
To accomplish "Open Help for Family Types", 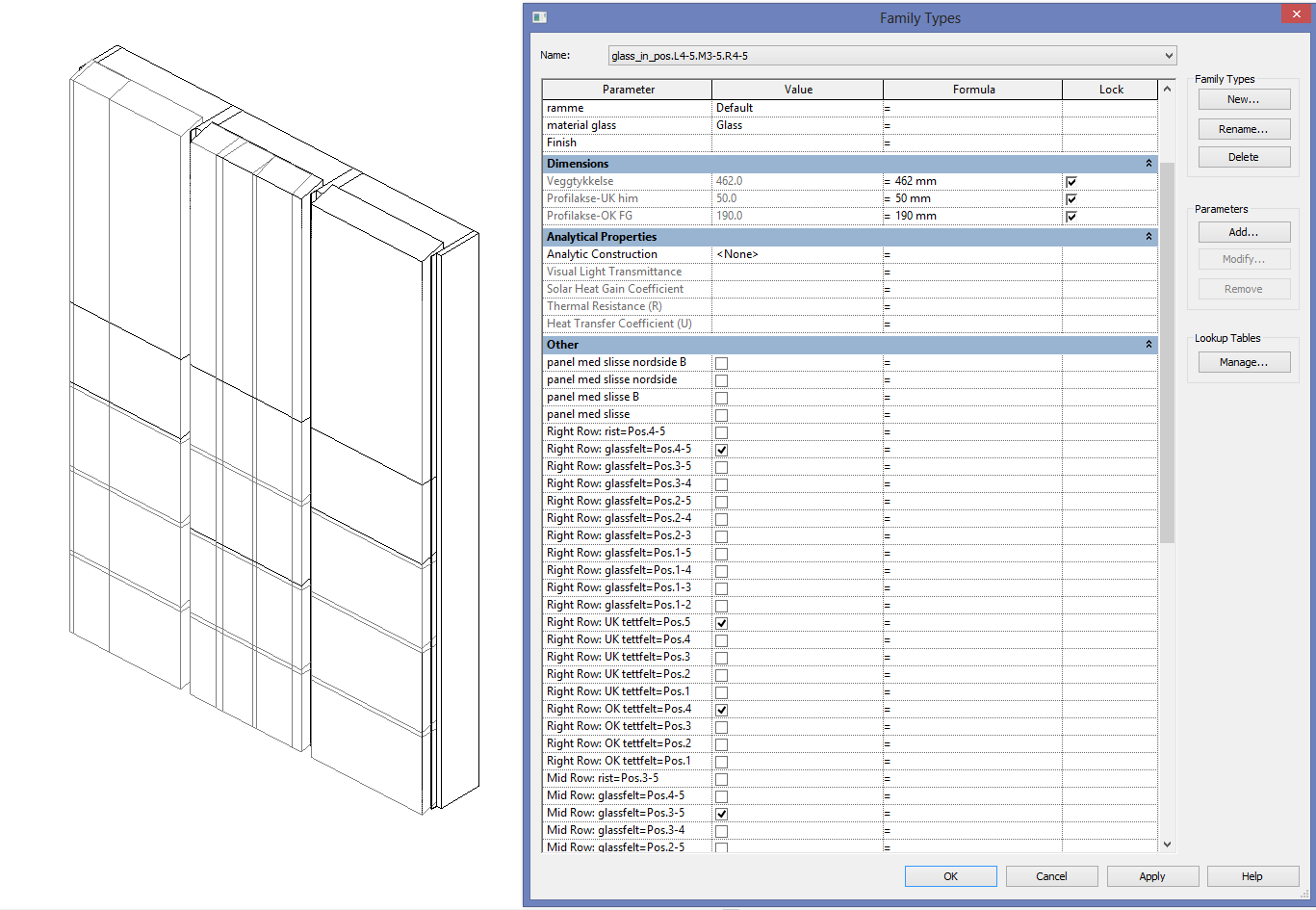I will point(1251,876).
